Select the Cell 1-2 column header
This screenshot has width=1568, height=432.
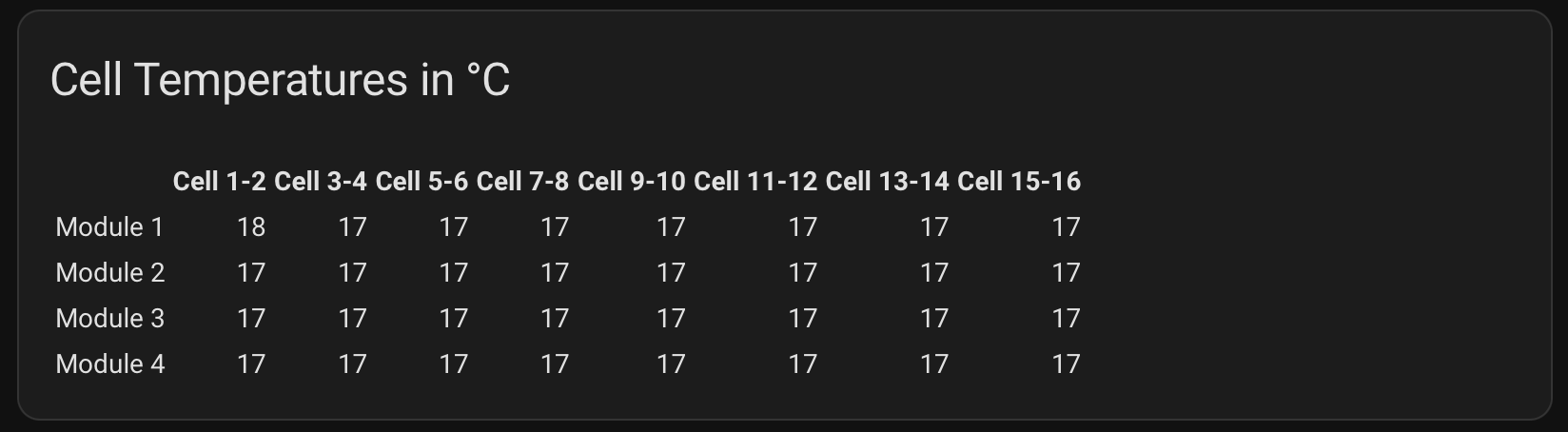coord(220,181)
